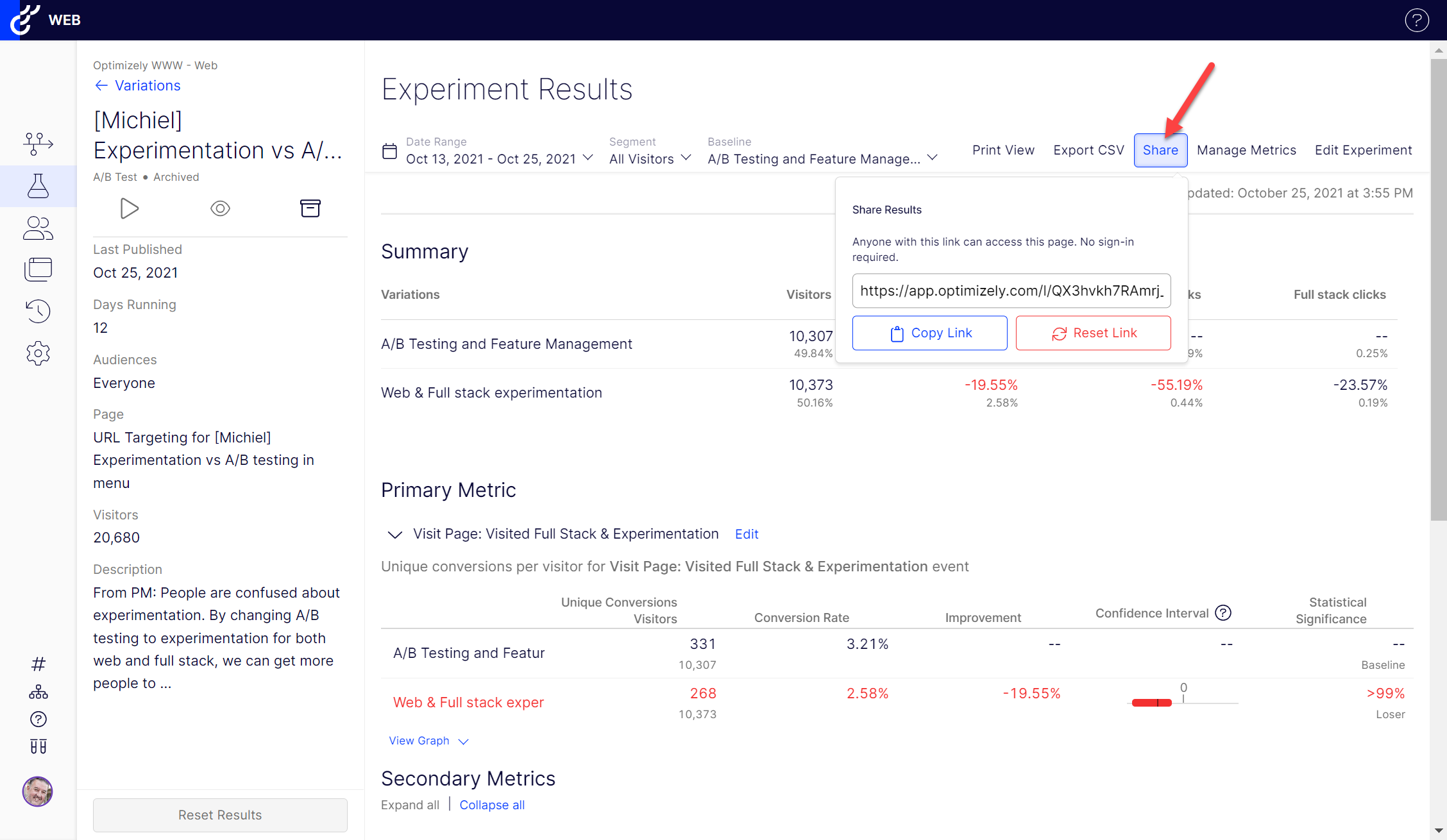
Task: Click the 'Full stack clicks' column header
Action: [x=1339, y=294]
